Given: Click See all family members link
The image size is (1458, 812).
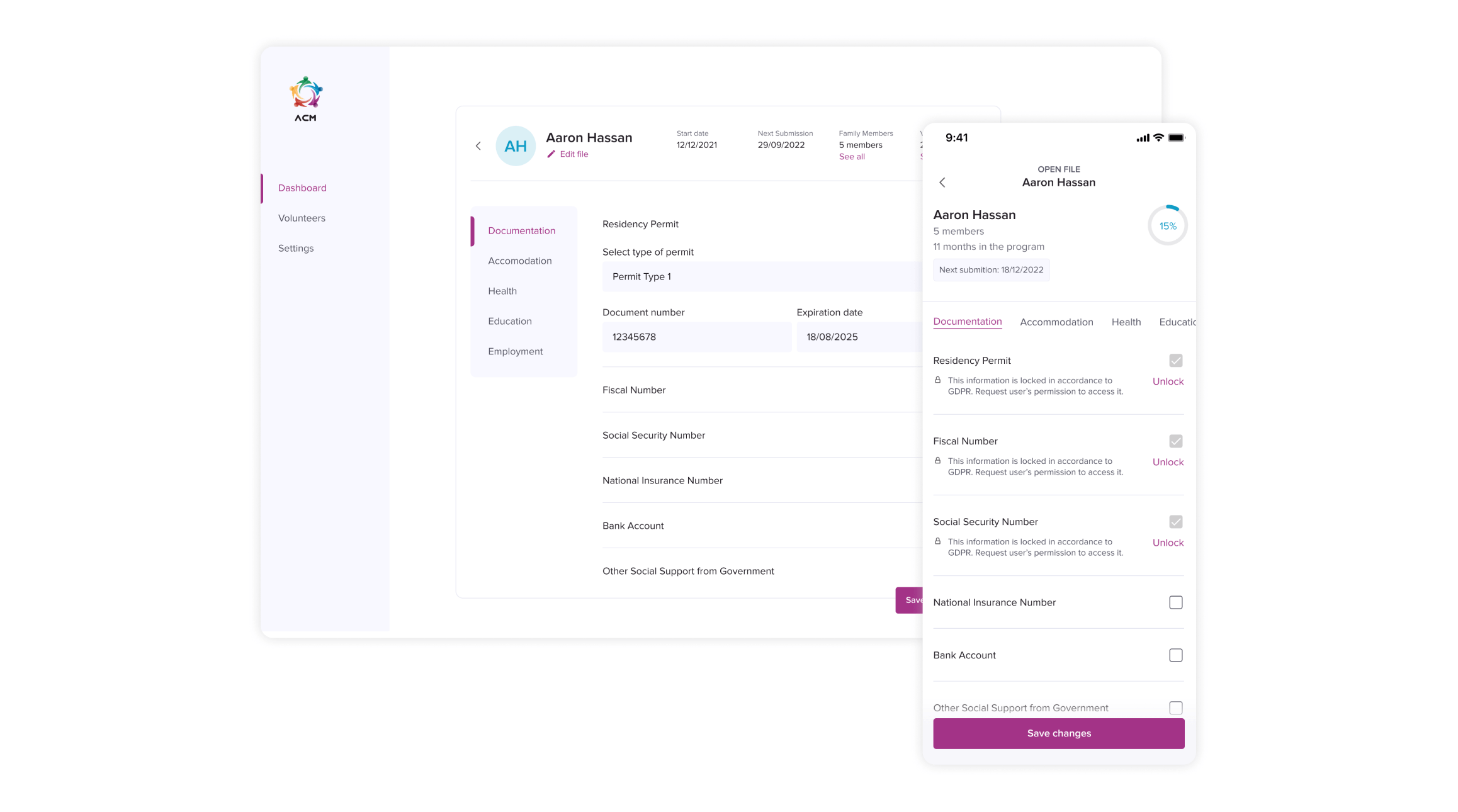Looking at the screenshot, I should pos(852,157).
